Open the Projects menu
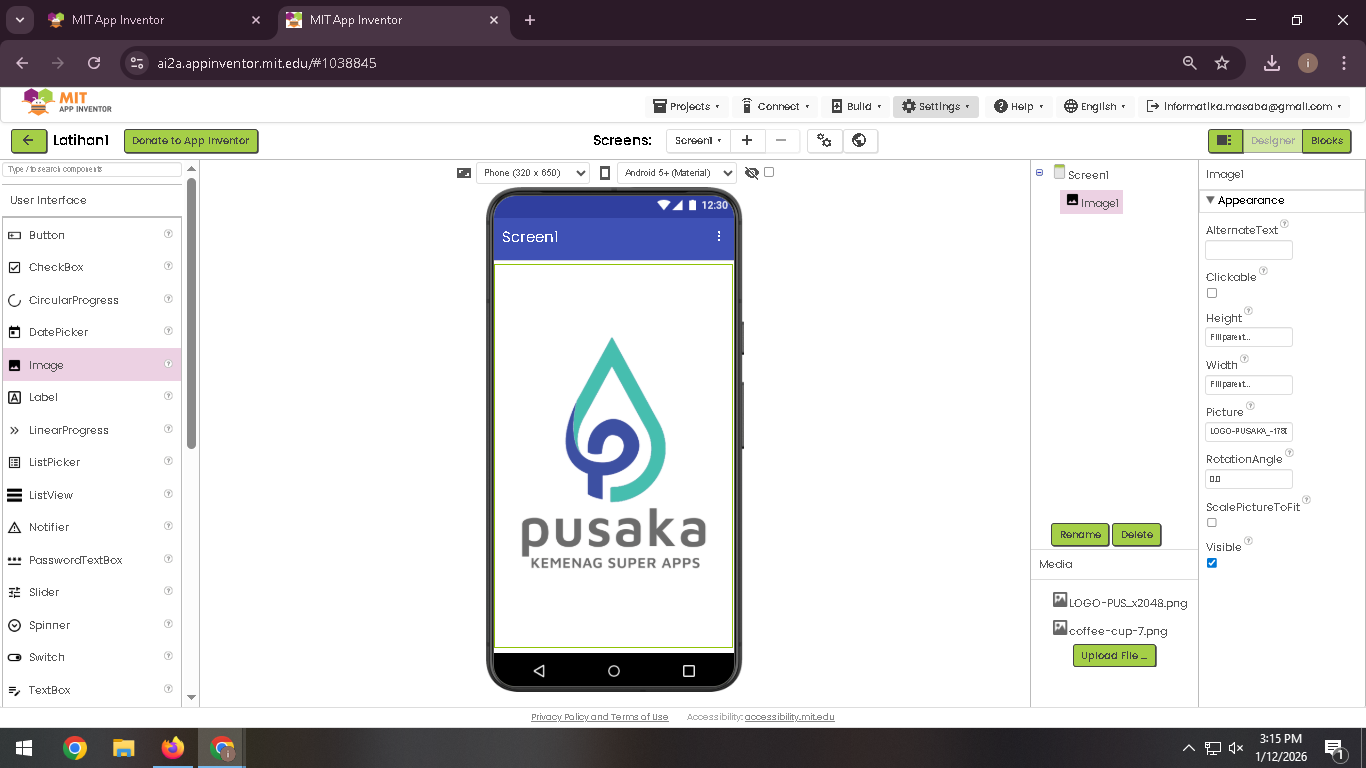 [686, 106]
